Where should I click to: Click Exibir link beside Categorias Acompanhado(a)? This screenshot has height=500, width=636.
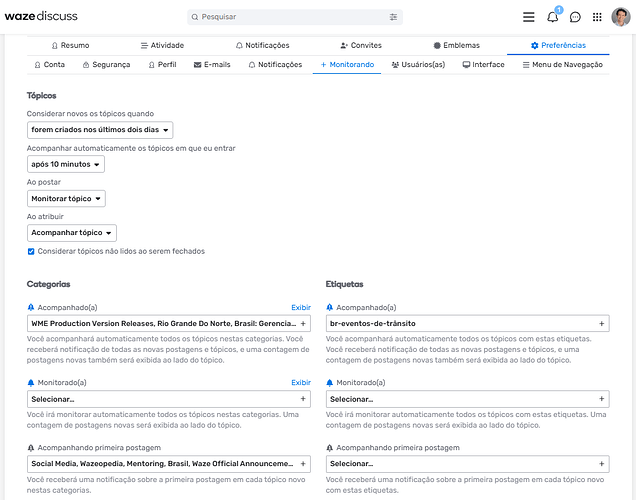301,307
